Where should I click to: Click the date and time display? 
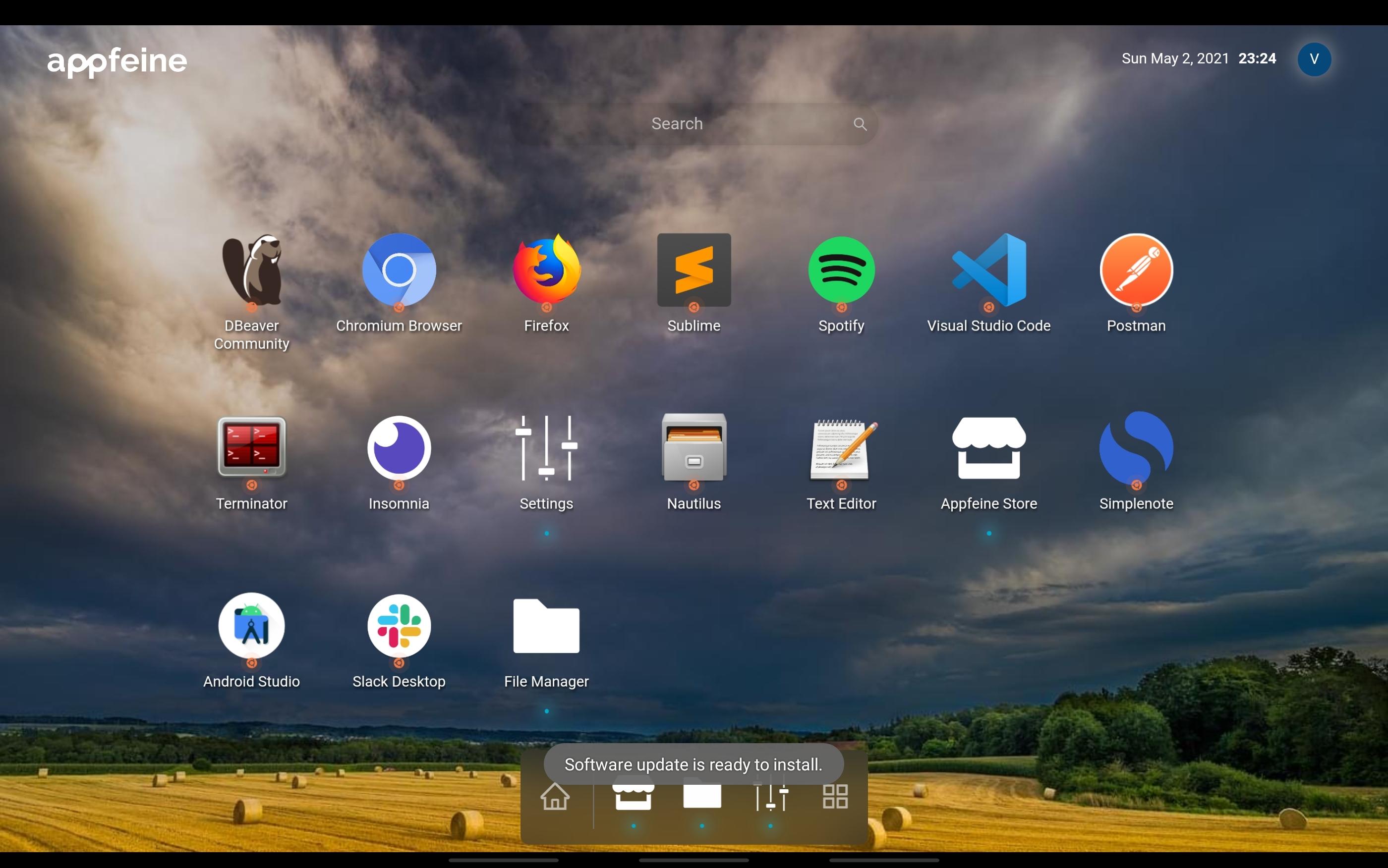1199,58
